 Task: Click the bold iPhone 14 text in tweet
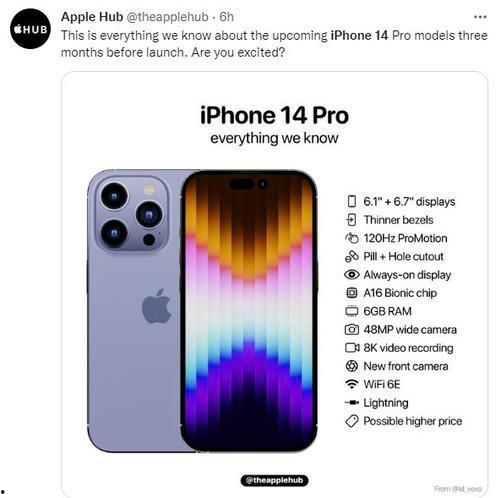359,35
